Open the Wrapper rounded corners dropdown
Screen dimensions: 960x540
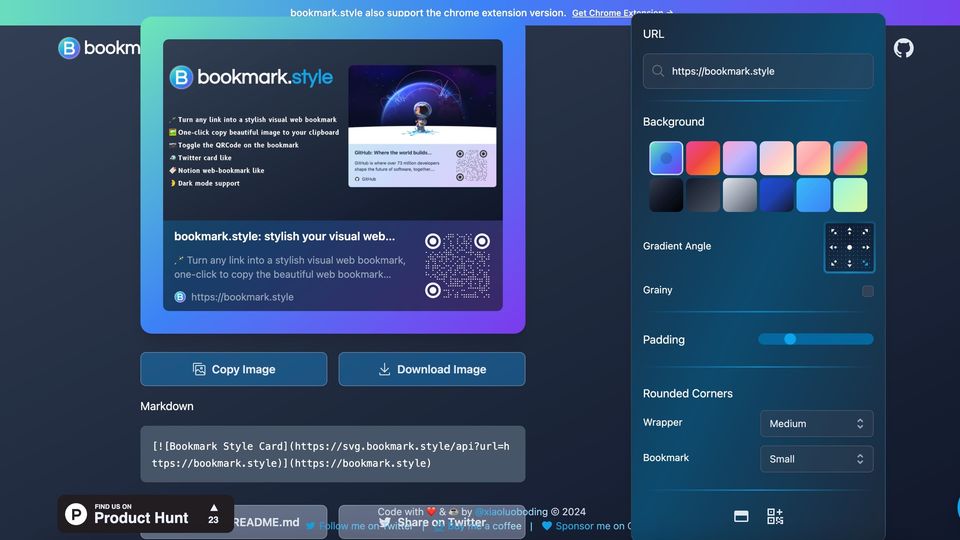[x=817, y=424]
